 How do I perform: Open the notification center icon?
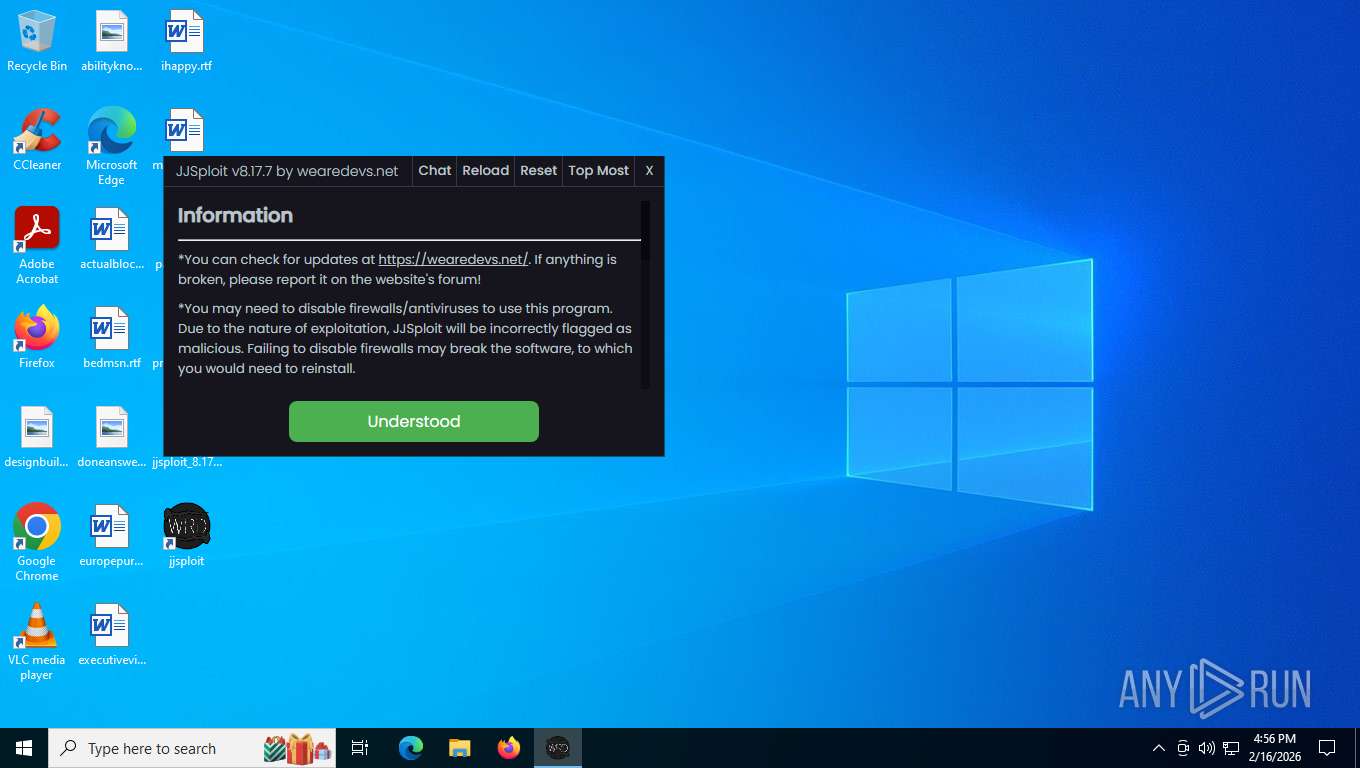(x=1327, y=748)
